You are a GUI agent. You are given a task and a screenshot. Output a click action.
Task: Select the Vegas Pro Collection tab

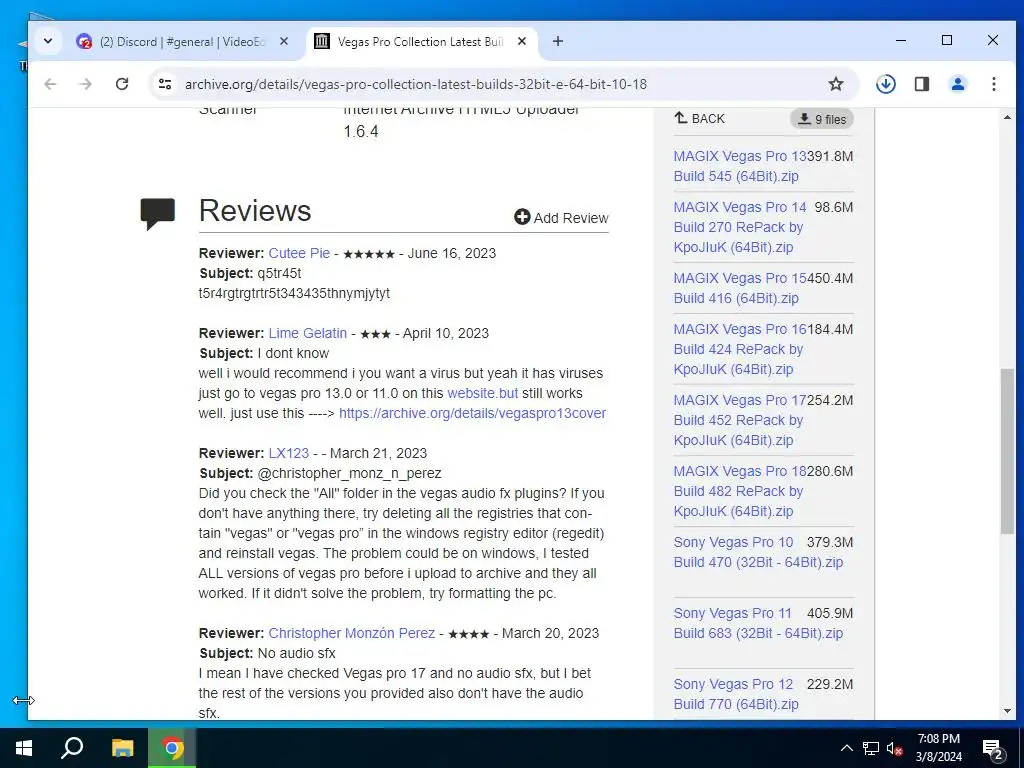click(421, 42)
